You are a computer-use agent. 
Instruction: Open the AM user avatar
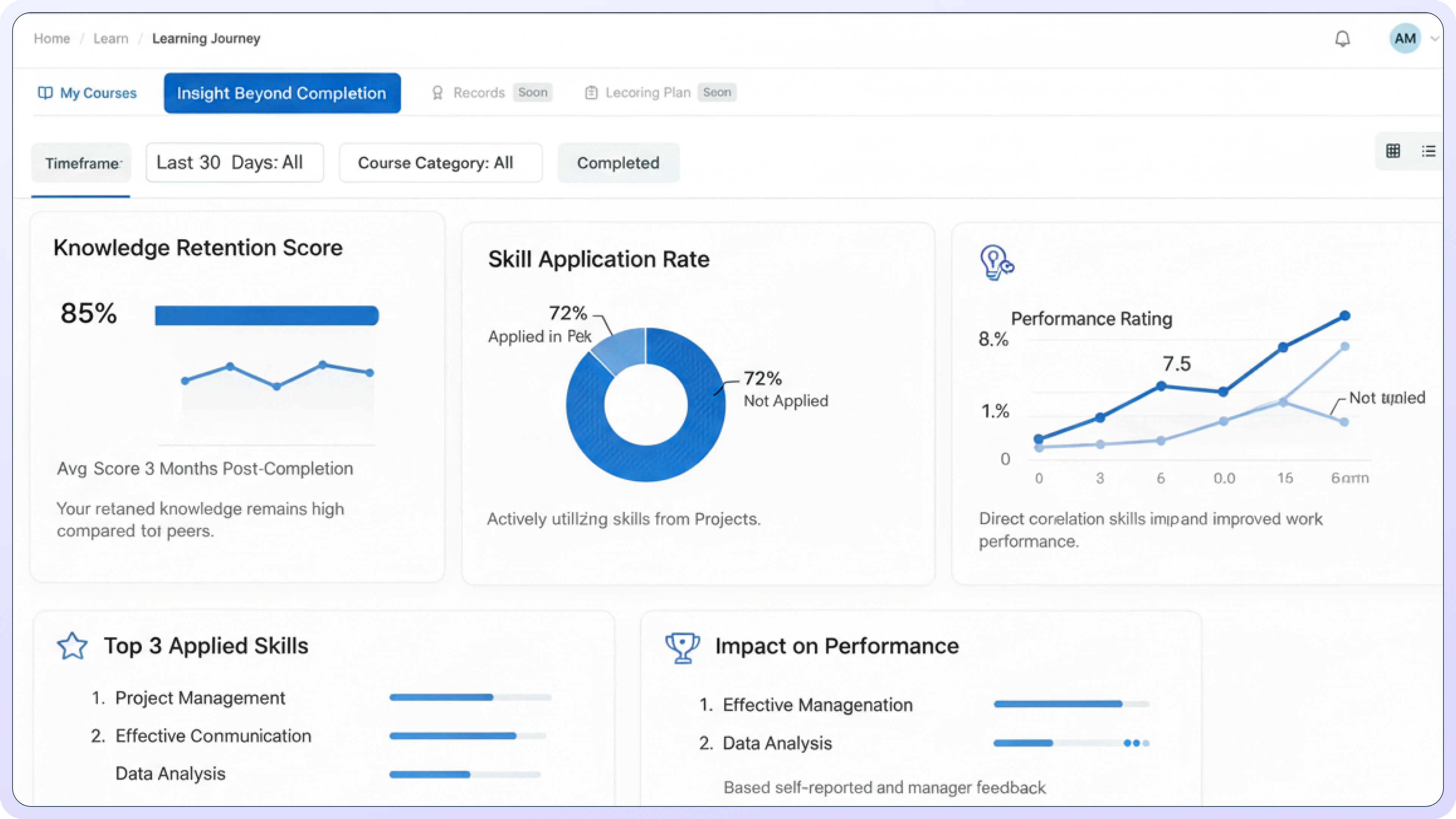tap(1404, 39)
